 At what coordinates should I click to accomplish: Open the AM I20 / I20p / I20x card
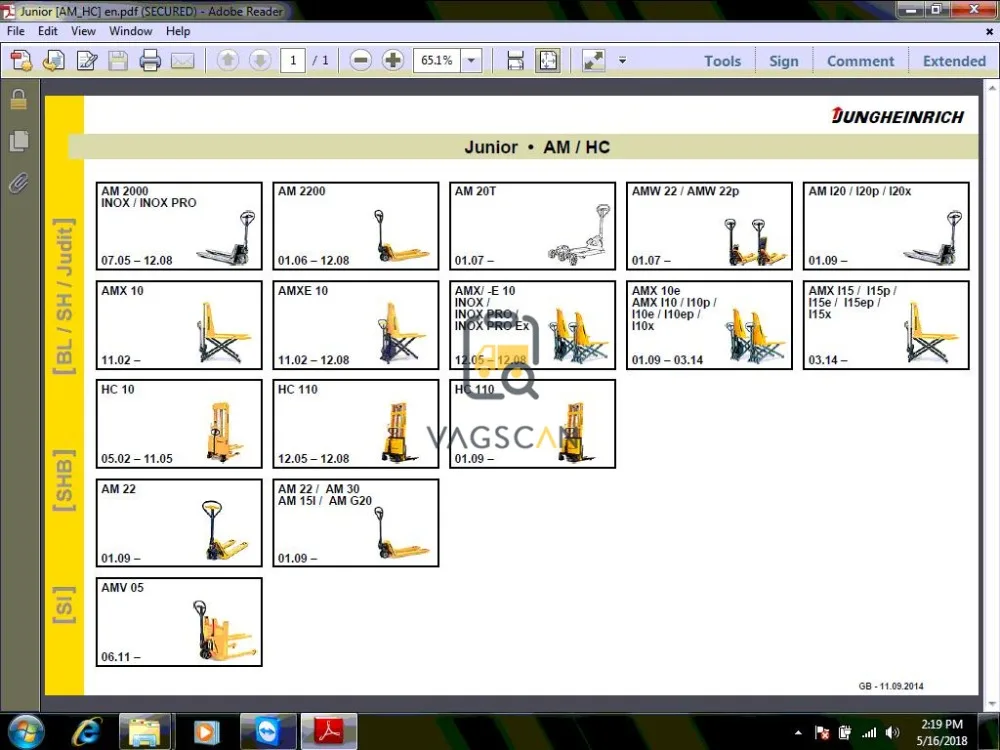click(886, 226)
